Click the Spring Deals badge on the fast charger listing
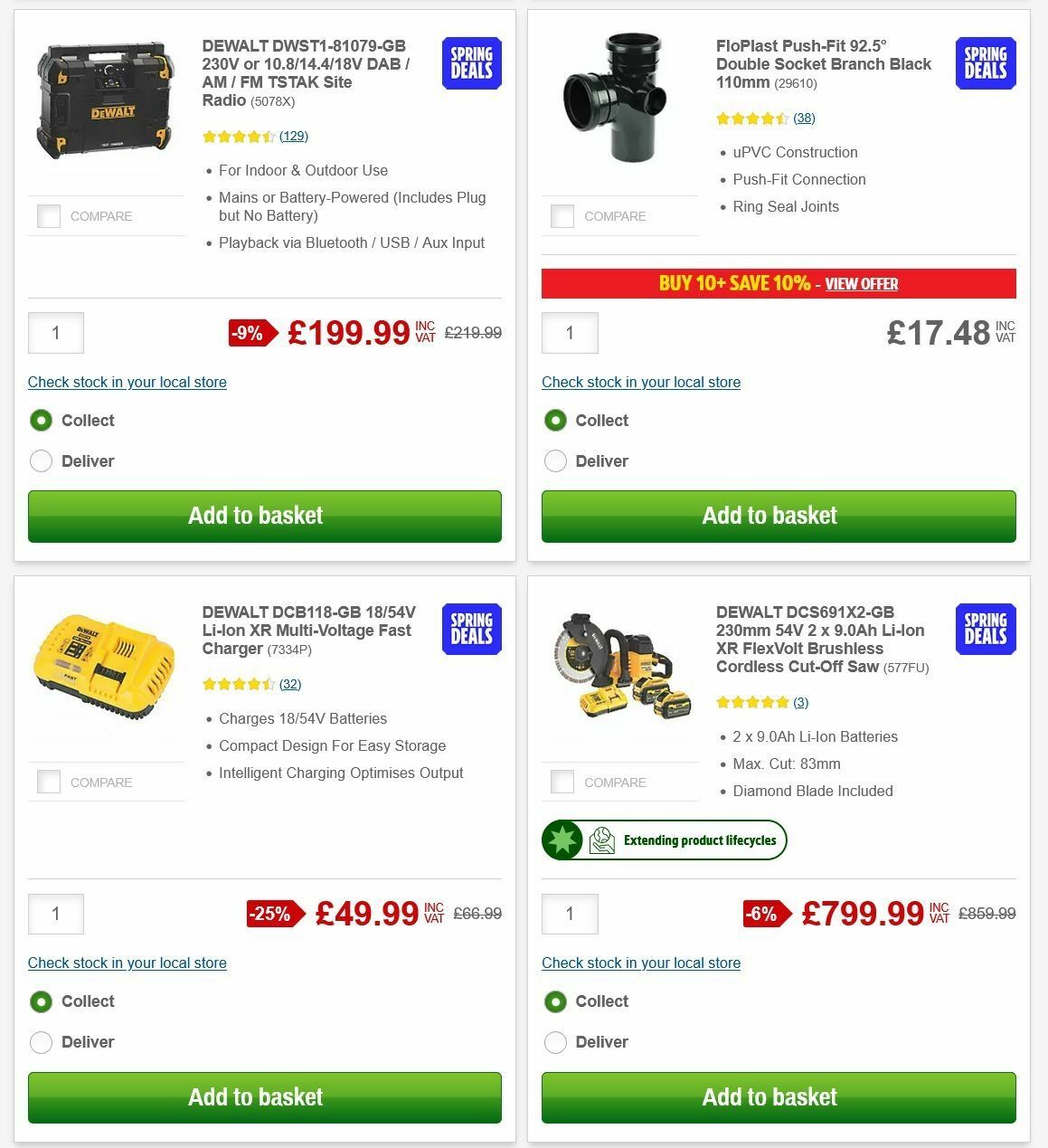This screenshot has height=1148, width=1048. [x=470, y=629]
